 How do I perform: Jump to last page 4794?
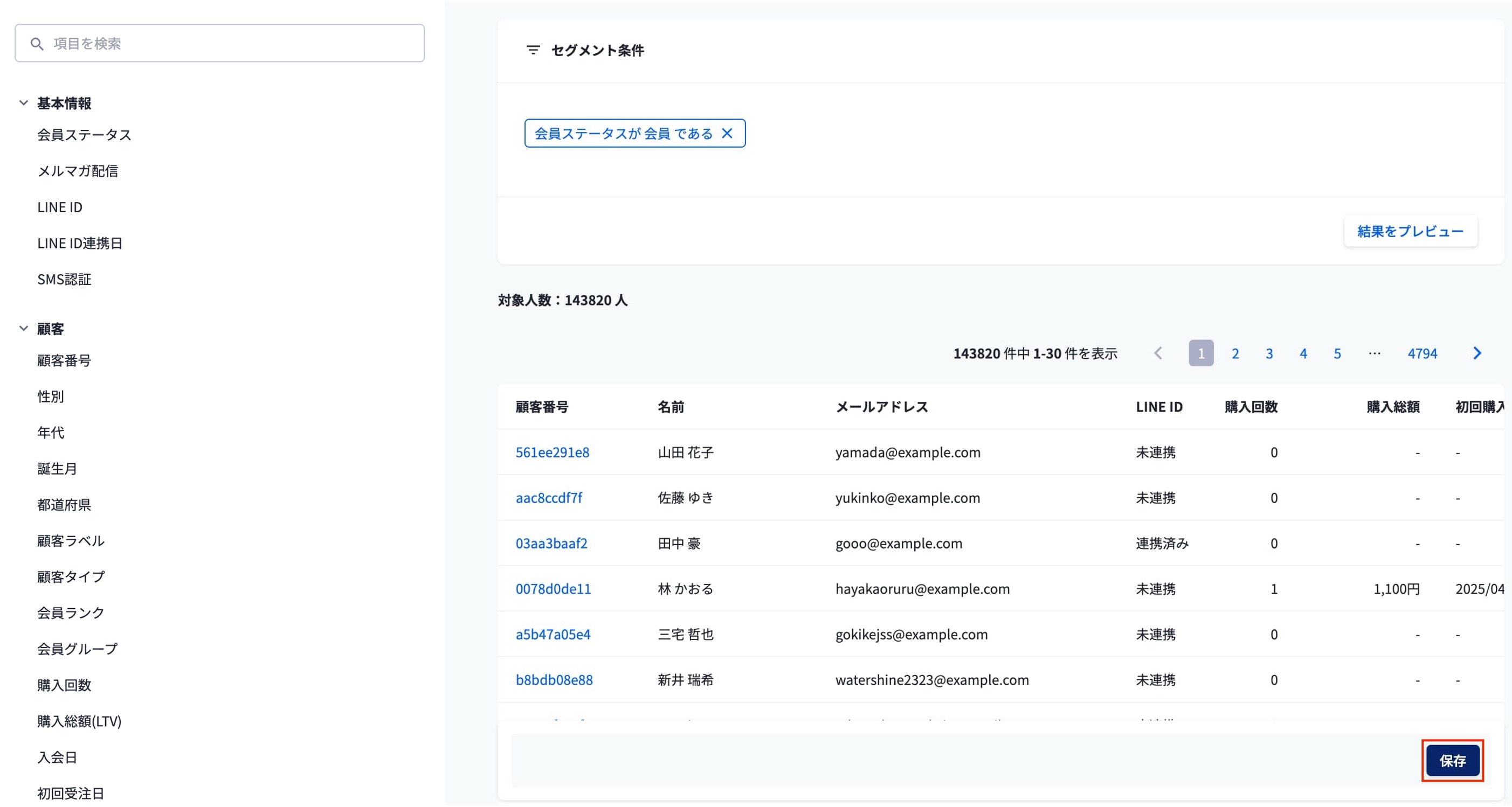1421,353
